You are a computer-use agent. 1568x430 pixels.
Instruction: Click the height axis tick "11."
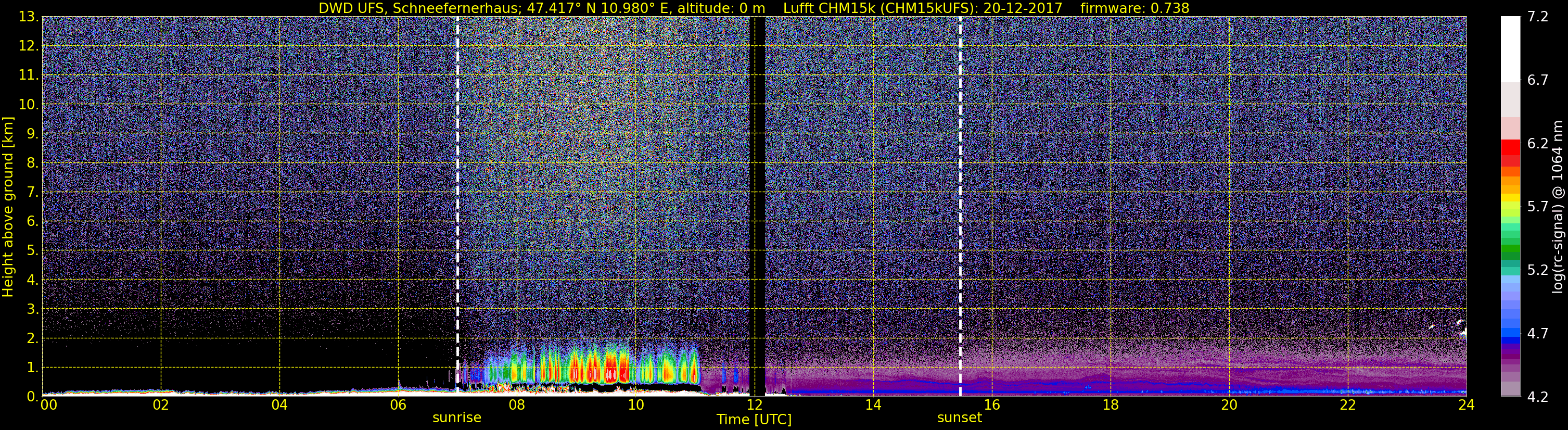tap(29, 75)
